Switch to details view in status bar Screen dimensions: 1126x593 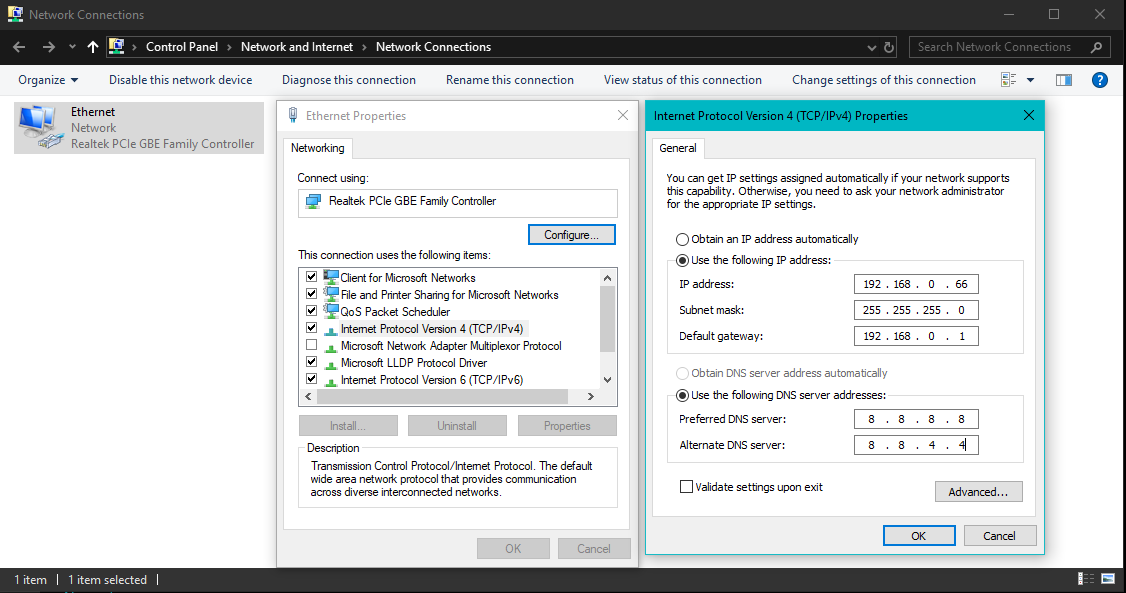click(x=1086, y=579)
